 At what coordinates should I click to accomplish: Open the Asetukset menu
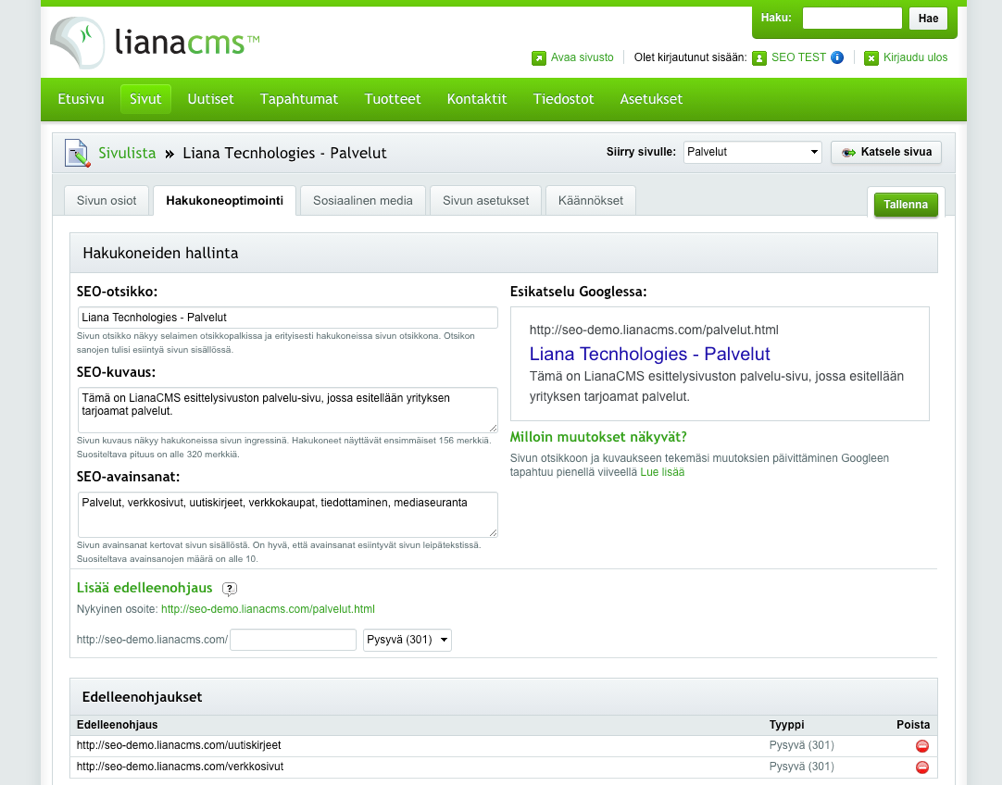651,99
